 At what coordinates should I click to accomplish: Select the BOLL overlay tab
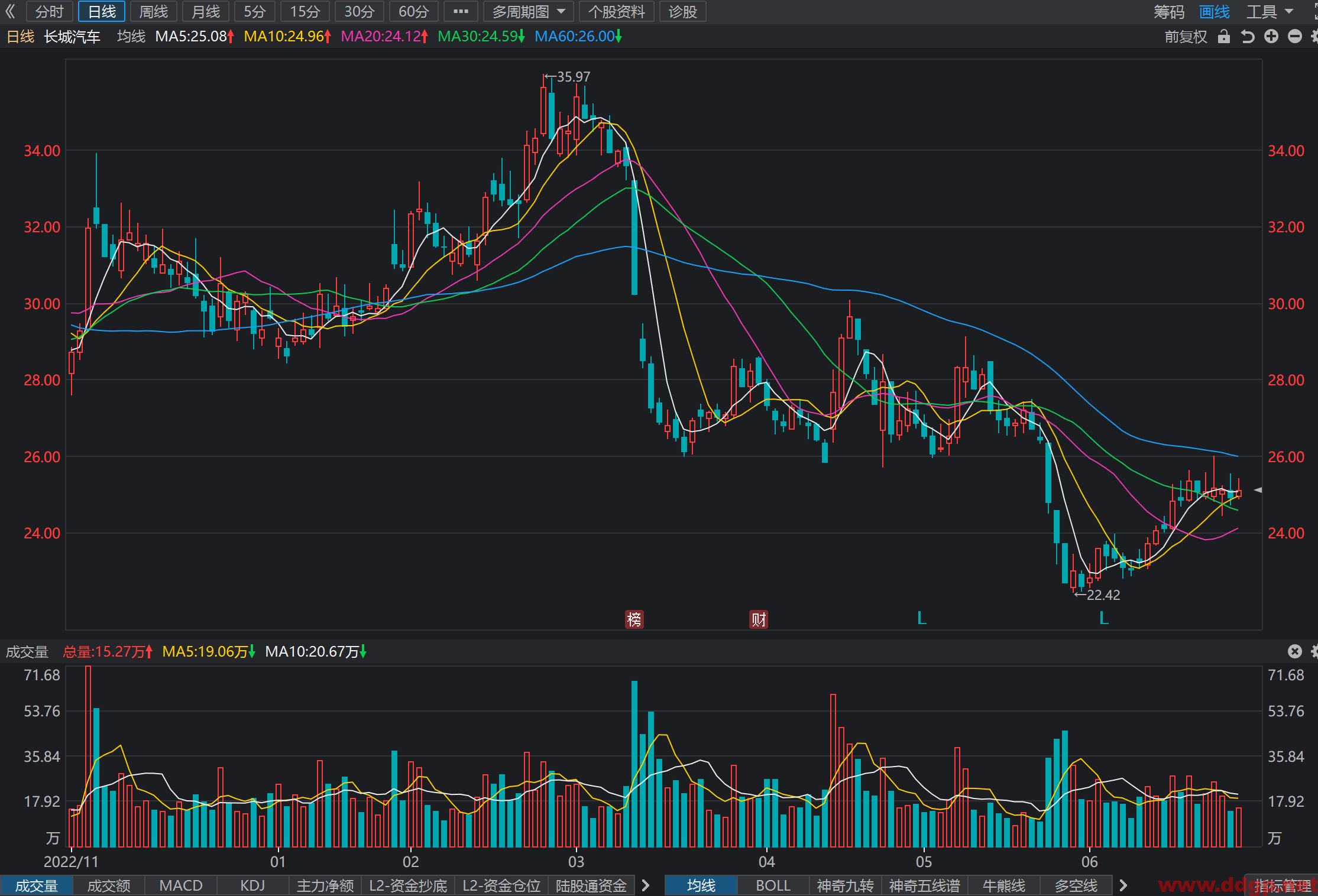coord(773,885)
